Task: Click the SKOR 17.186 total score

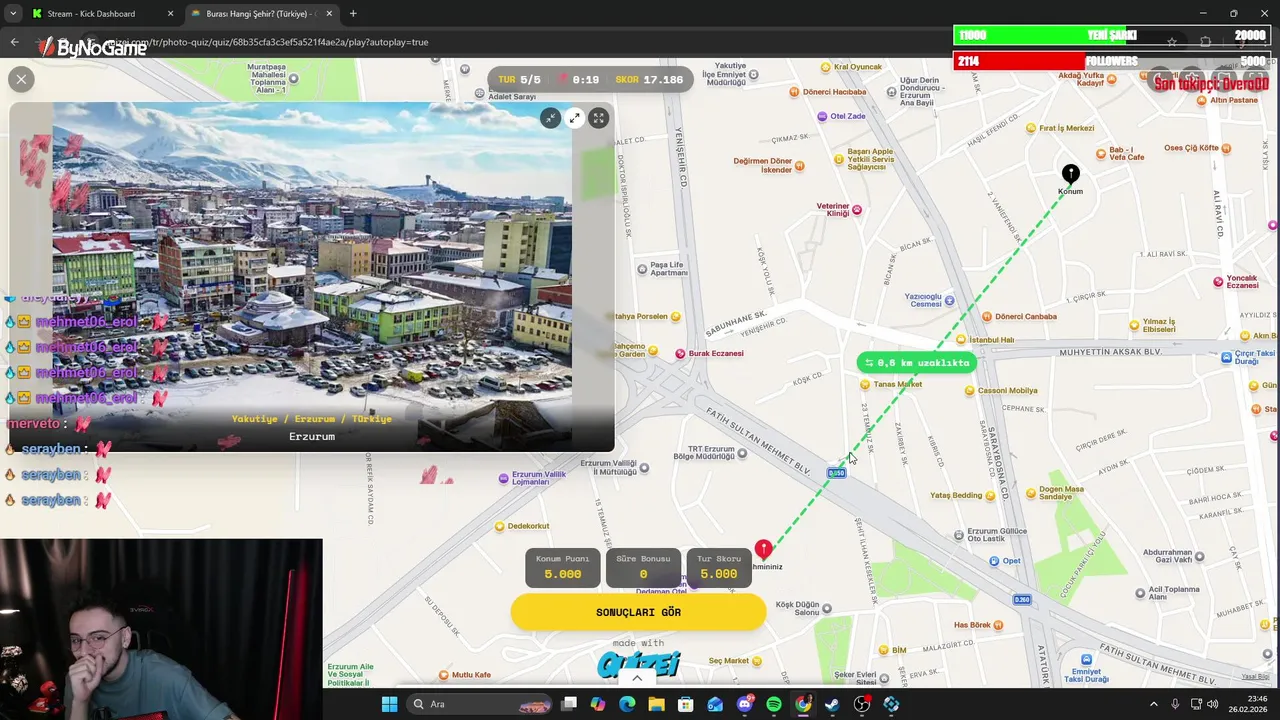Action: 649,80
